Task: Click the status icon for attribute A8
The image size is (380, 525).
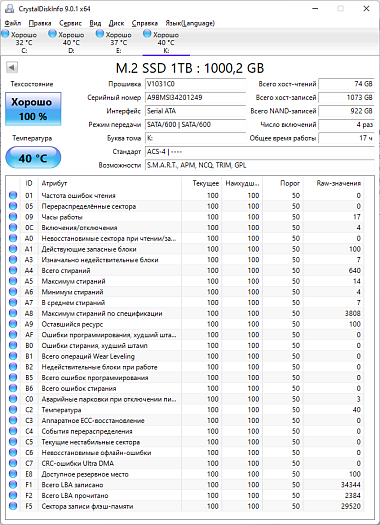Action: [13, 313]
